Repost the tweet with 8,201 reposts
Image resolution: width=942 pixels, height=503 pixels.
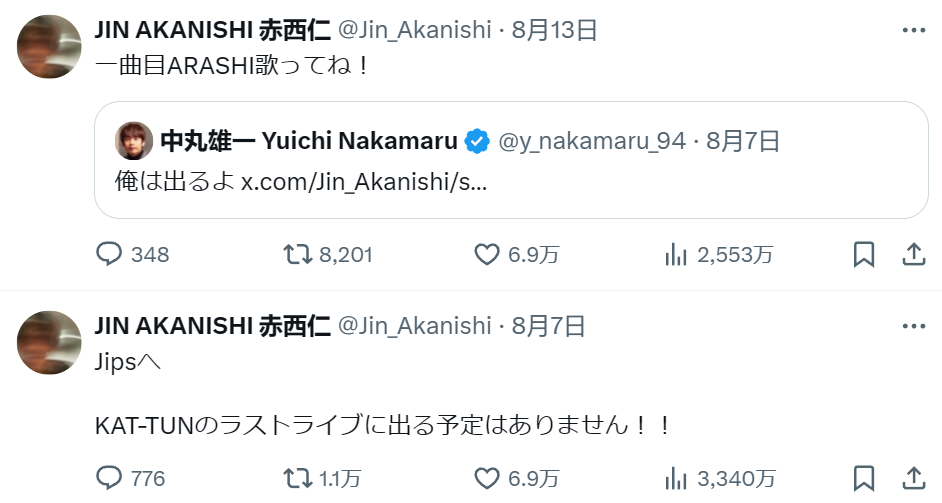click(297, 255)
